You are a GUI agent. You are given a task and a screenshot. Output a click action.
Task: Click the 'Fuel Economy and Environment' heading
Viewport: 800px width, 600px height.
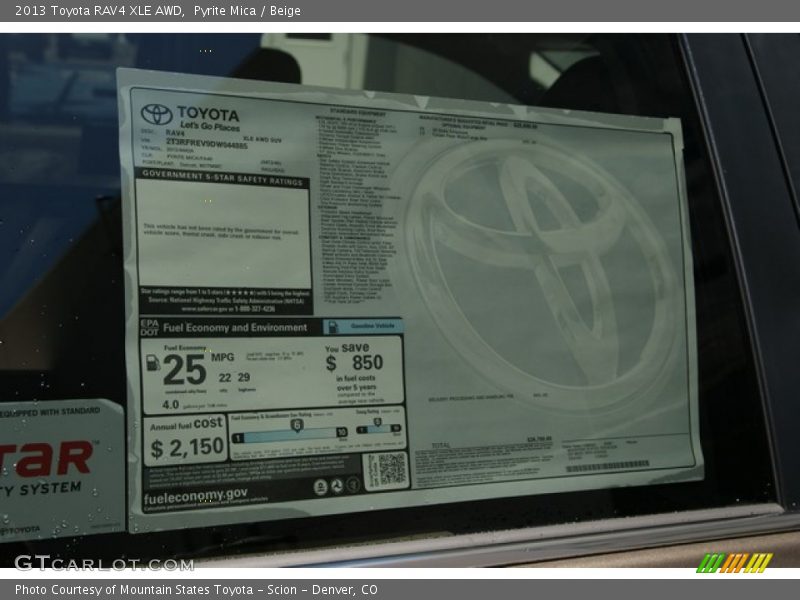tap(235, 328)
